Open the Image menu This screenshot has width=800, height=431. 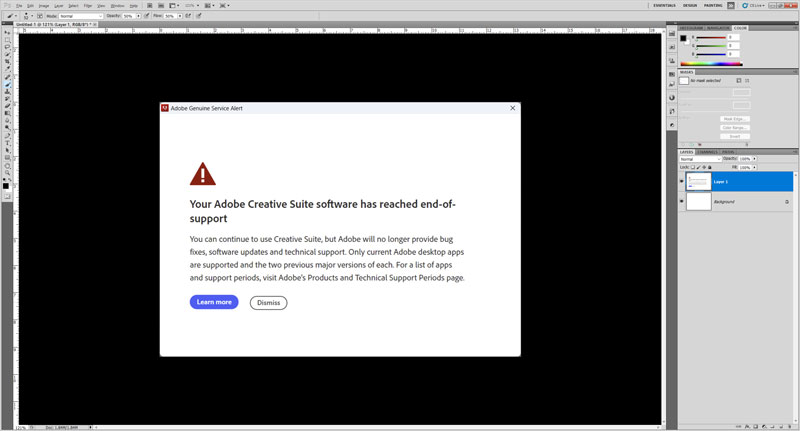[44, 6]
